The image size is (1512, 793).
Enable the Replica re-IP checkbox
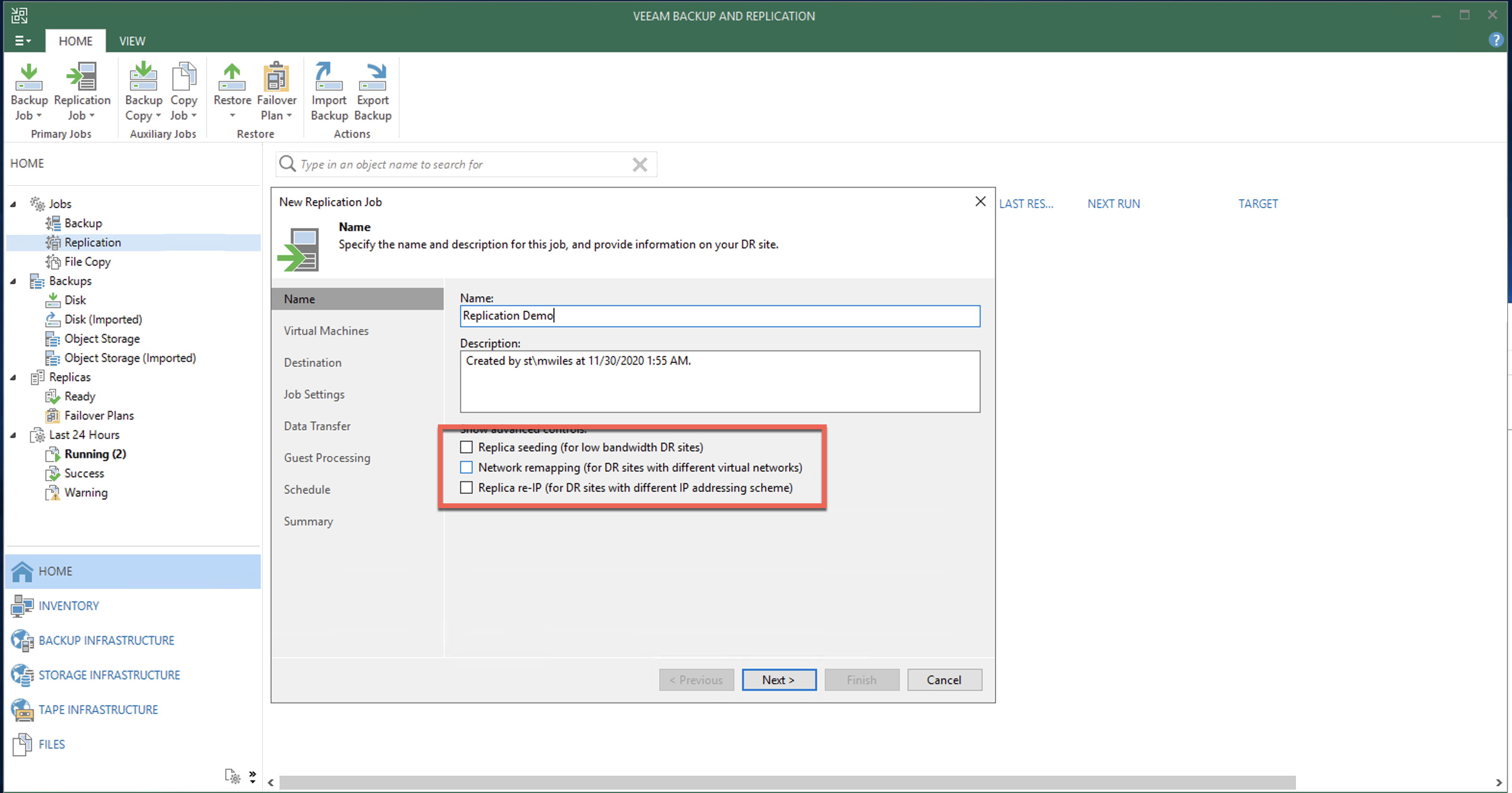[466, 488]
